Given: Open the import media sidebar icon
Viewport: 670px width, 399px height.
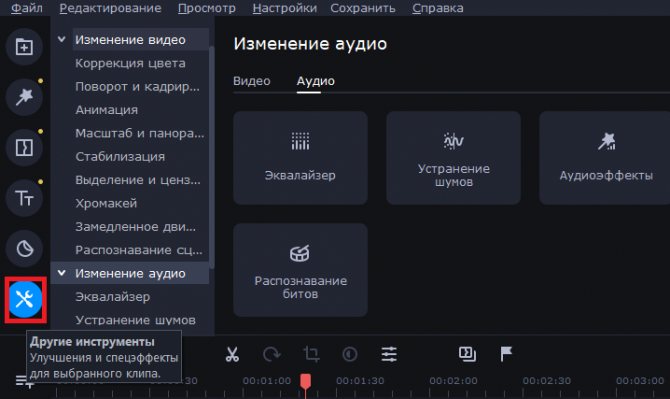Looking at the screenshot, I should (24, 47).
